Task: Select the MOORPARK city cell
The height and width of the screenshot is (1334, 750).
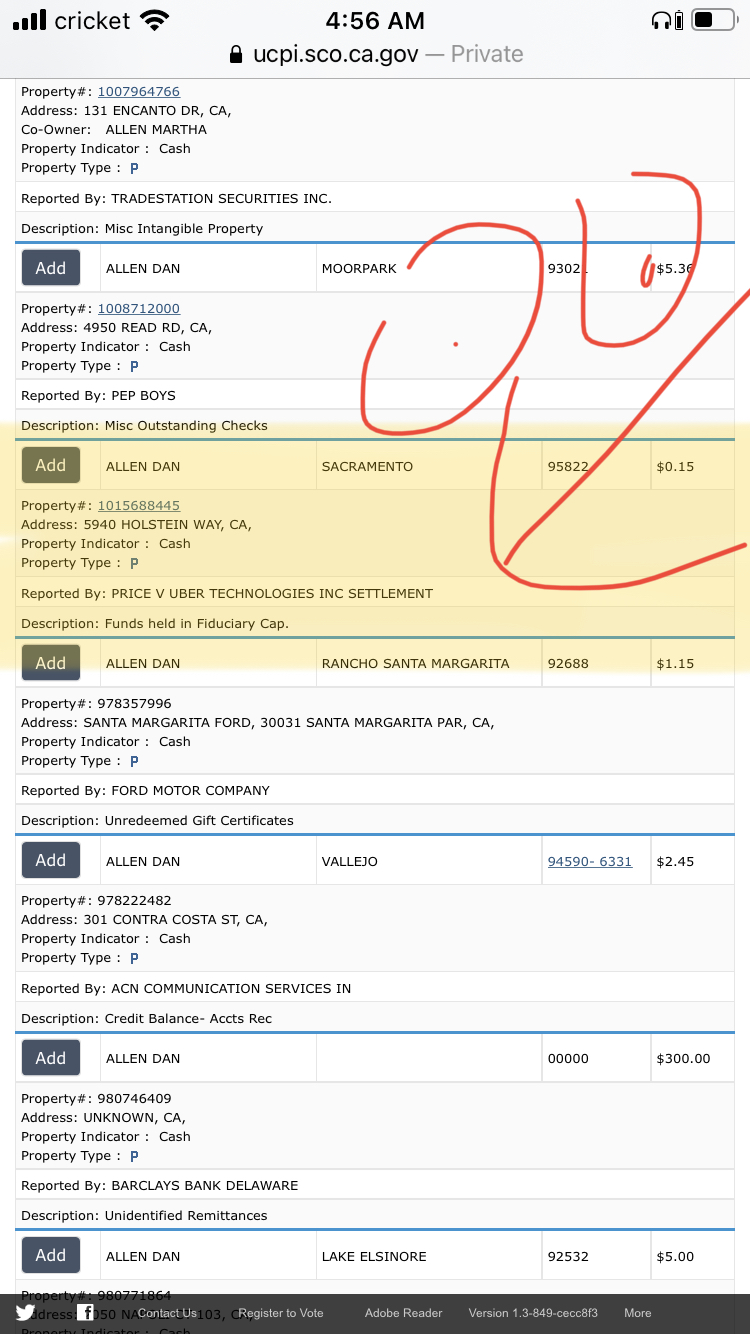Action: [x=429, y=268]
